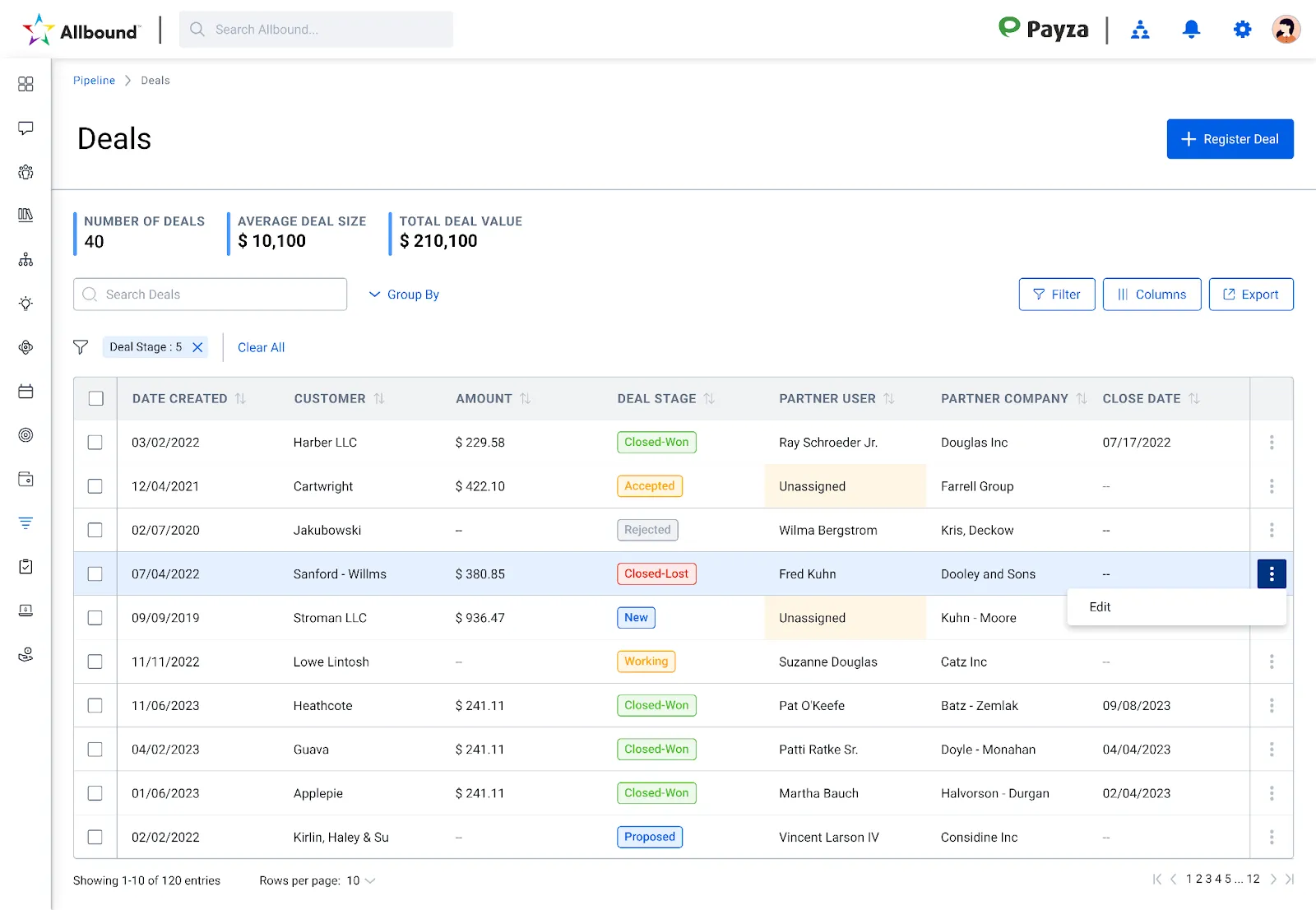
Task: Open row actions for Cartwright
Action: point(1272,486)
